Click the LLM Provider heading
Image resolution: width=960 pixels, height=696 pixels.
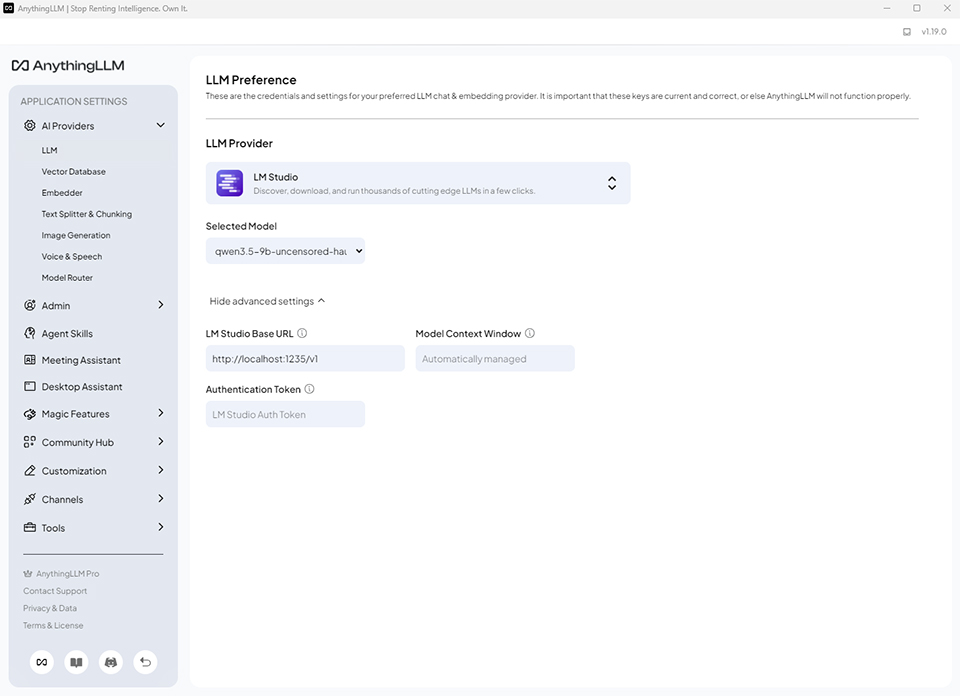(x=239, y=143)
